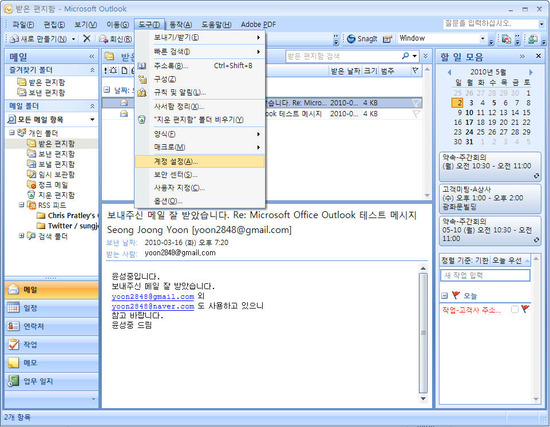Collapse the Mail navigation pane
Viewport: 550px width, 427px height.
pyautogui.click(x=92, y=56)
